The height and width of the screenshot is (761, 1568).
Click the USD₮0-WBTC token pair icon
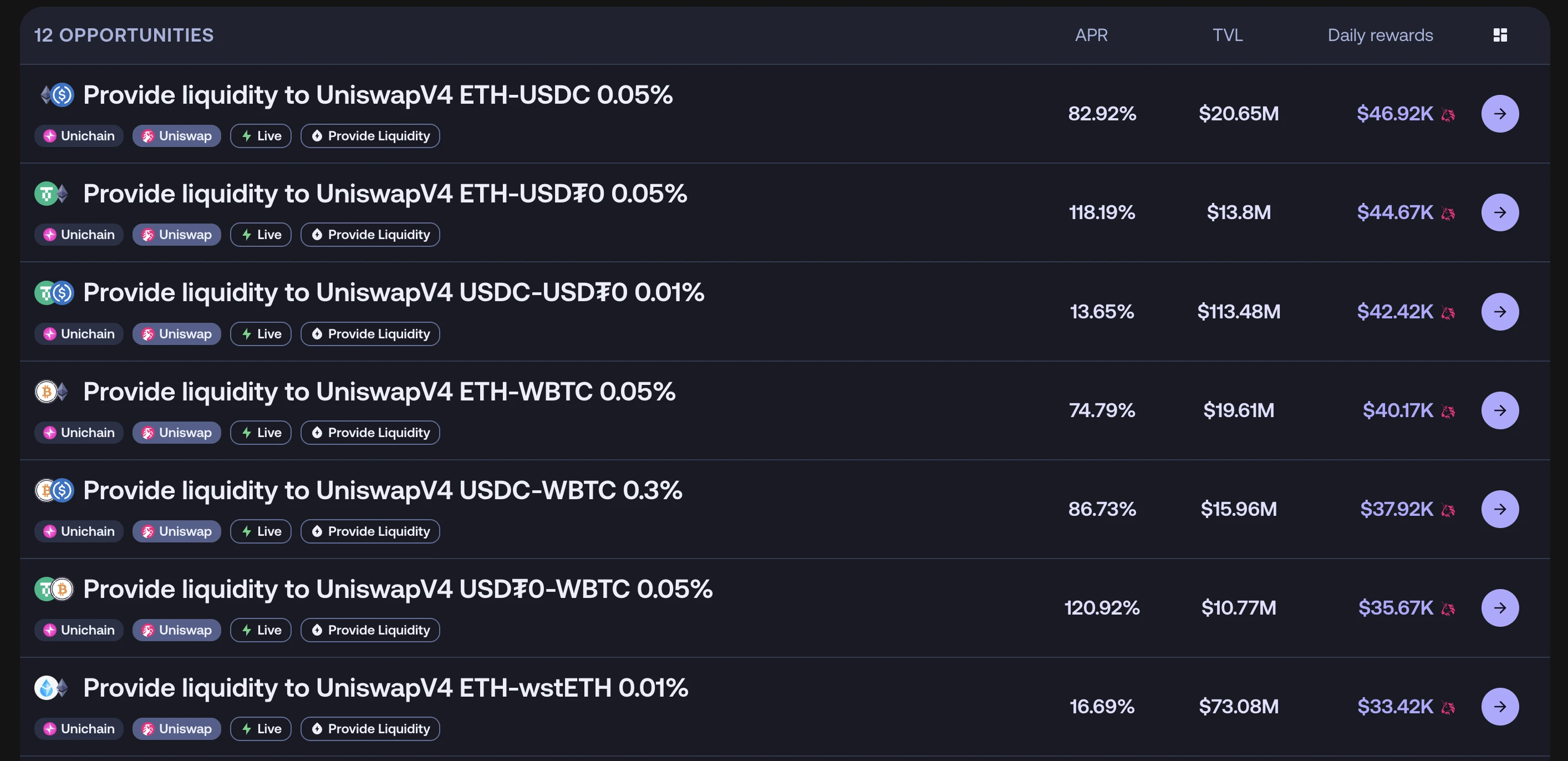click(54, 589)
